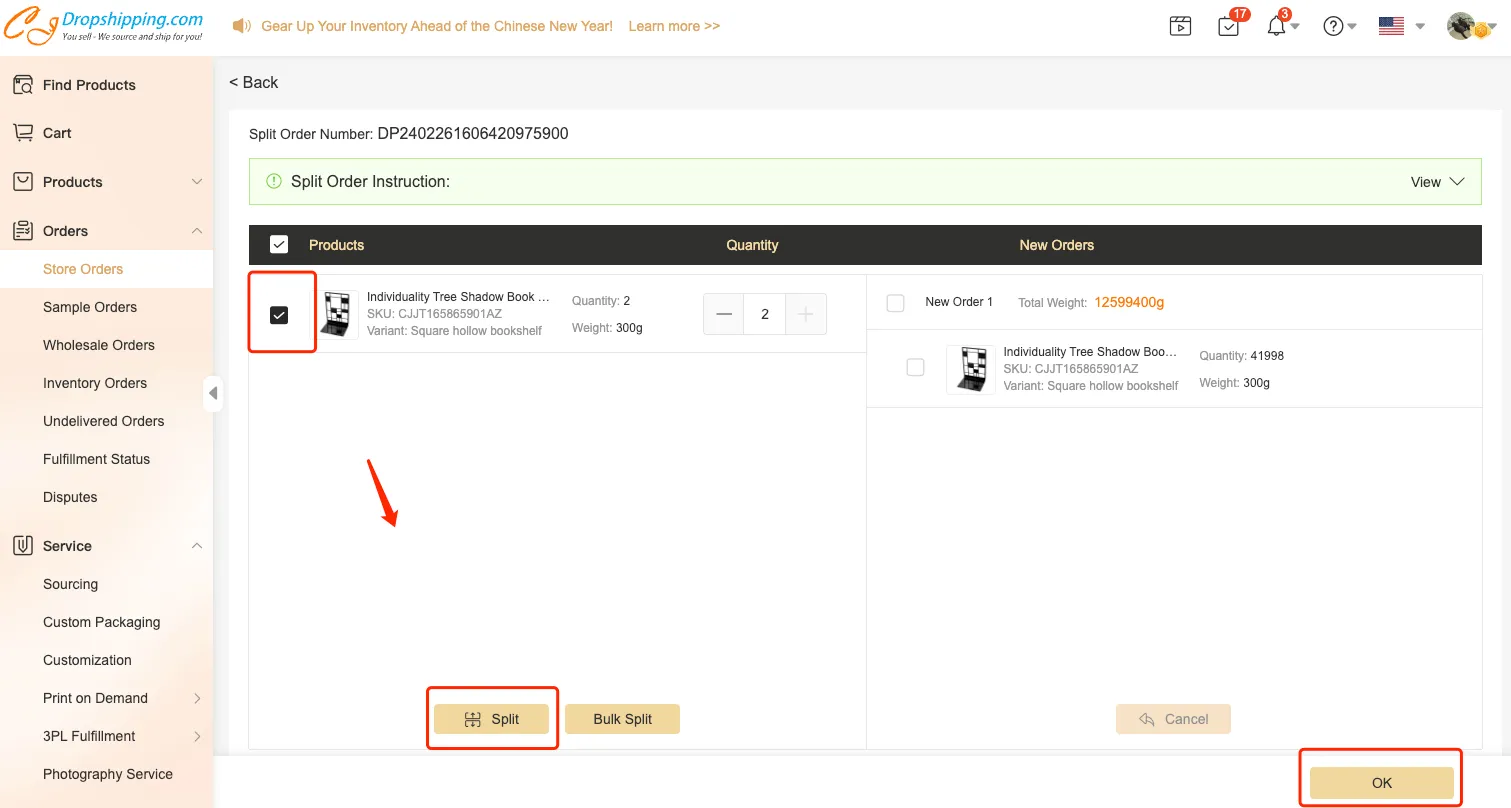Toggle the select-all Products header checkbox

[x=279, y=245]
